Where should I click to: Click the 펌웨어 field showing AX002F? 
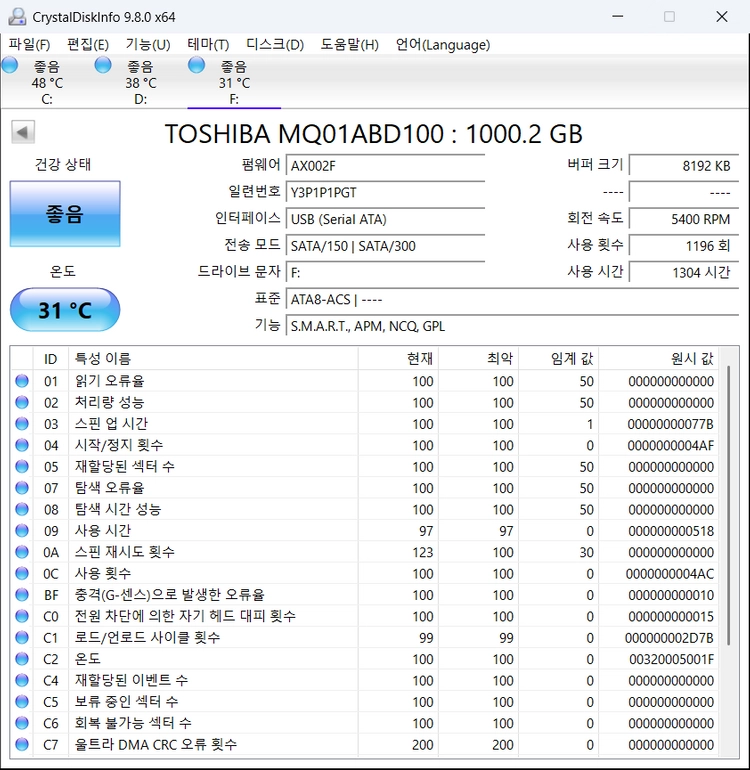(x=386, y=165)
